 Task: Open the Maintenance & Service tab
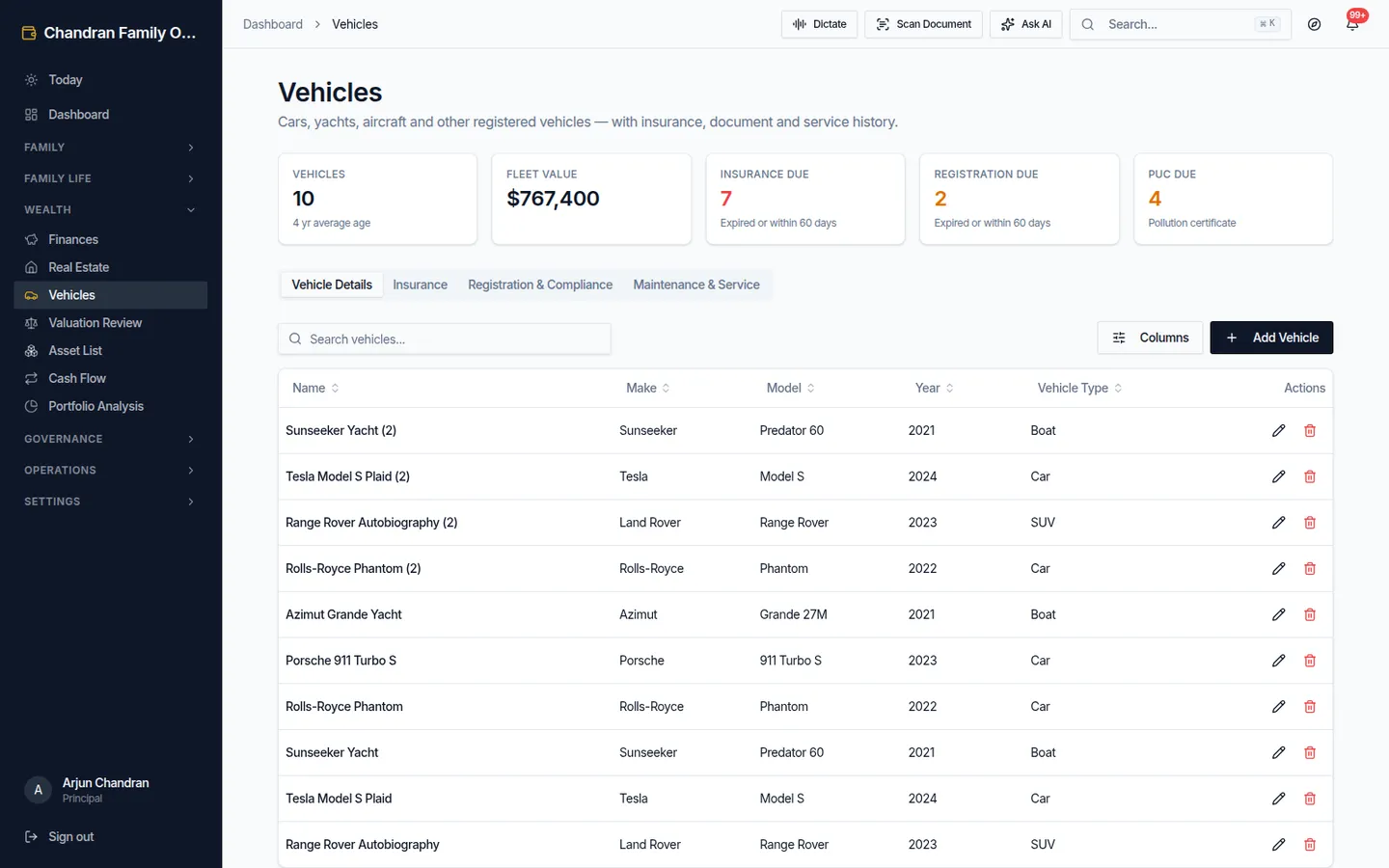pyautogui.click(x=696, y=285)
